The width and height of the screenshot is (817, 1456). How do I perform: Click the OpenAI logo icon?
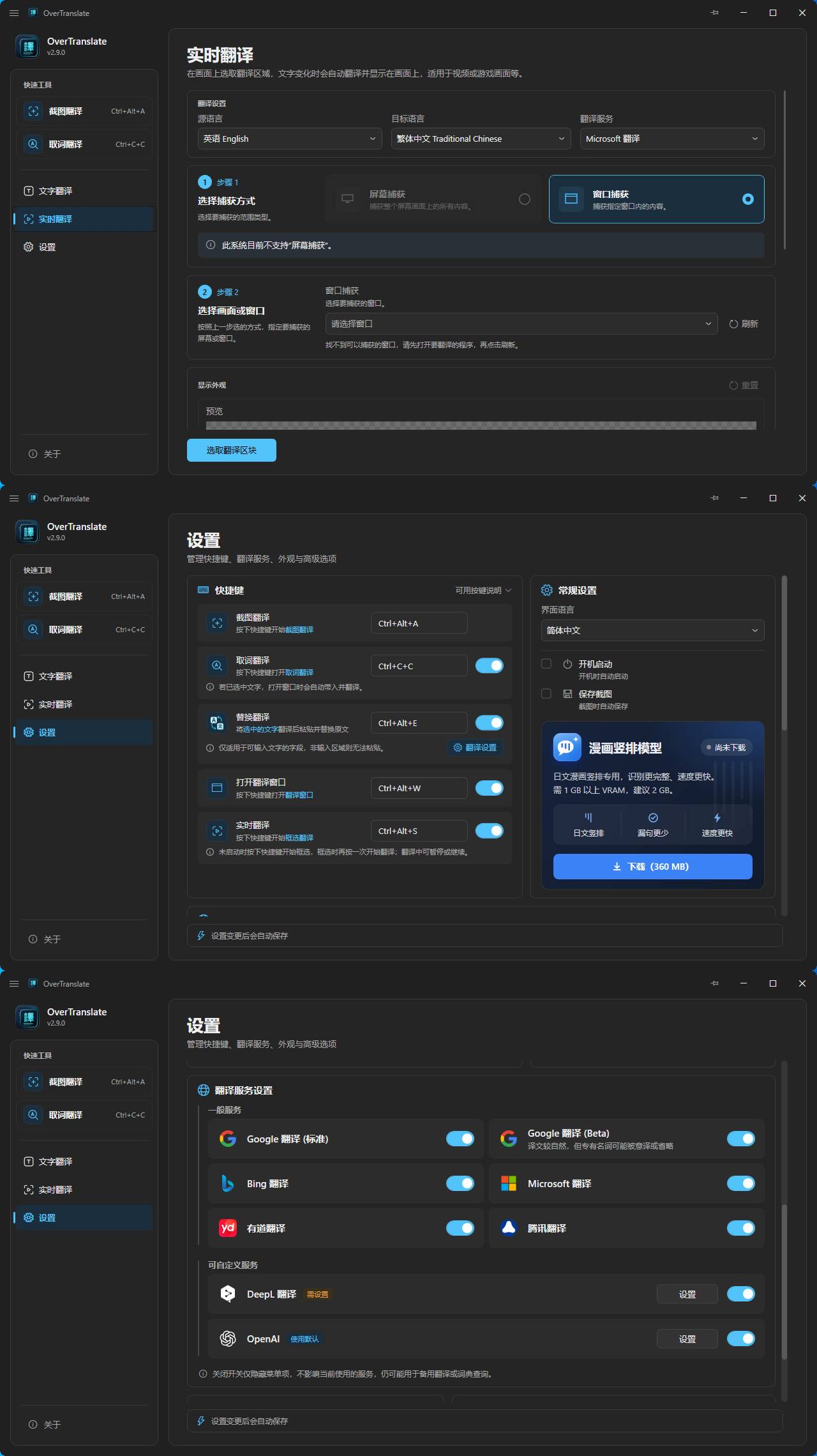click(228, 1338)
